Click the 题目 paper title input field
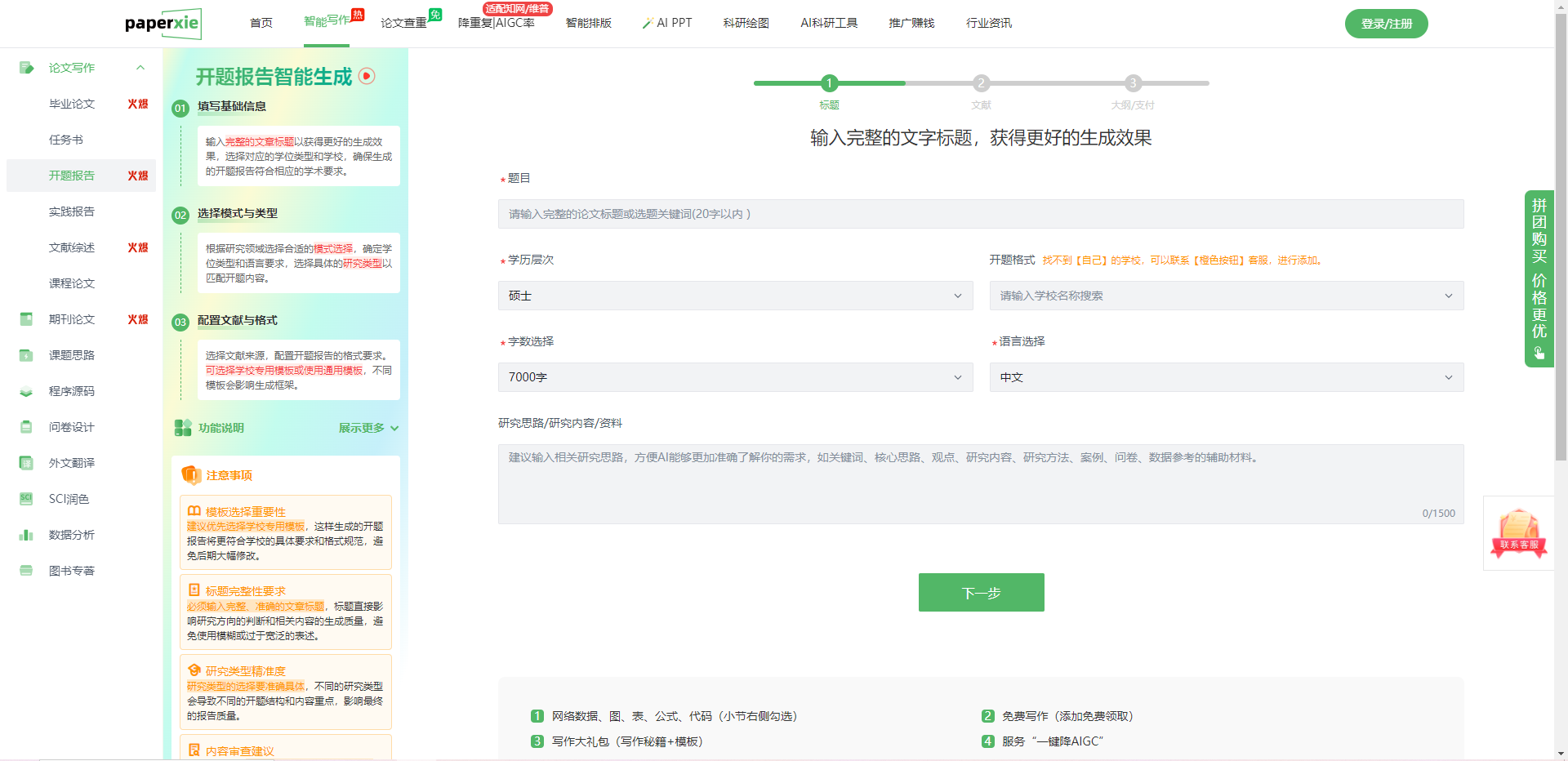The height and width of the screenshot is (761, 1568). pos(980,214)
